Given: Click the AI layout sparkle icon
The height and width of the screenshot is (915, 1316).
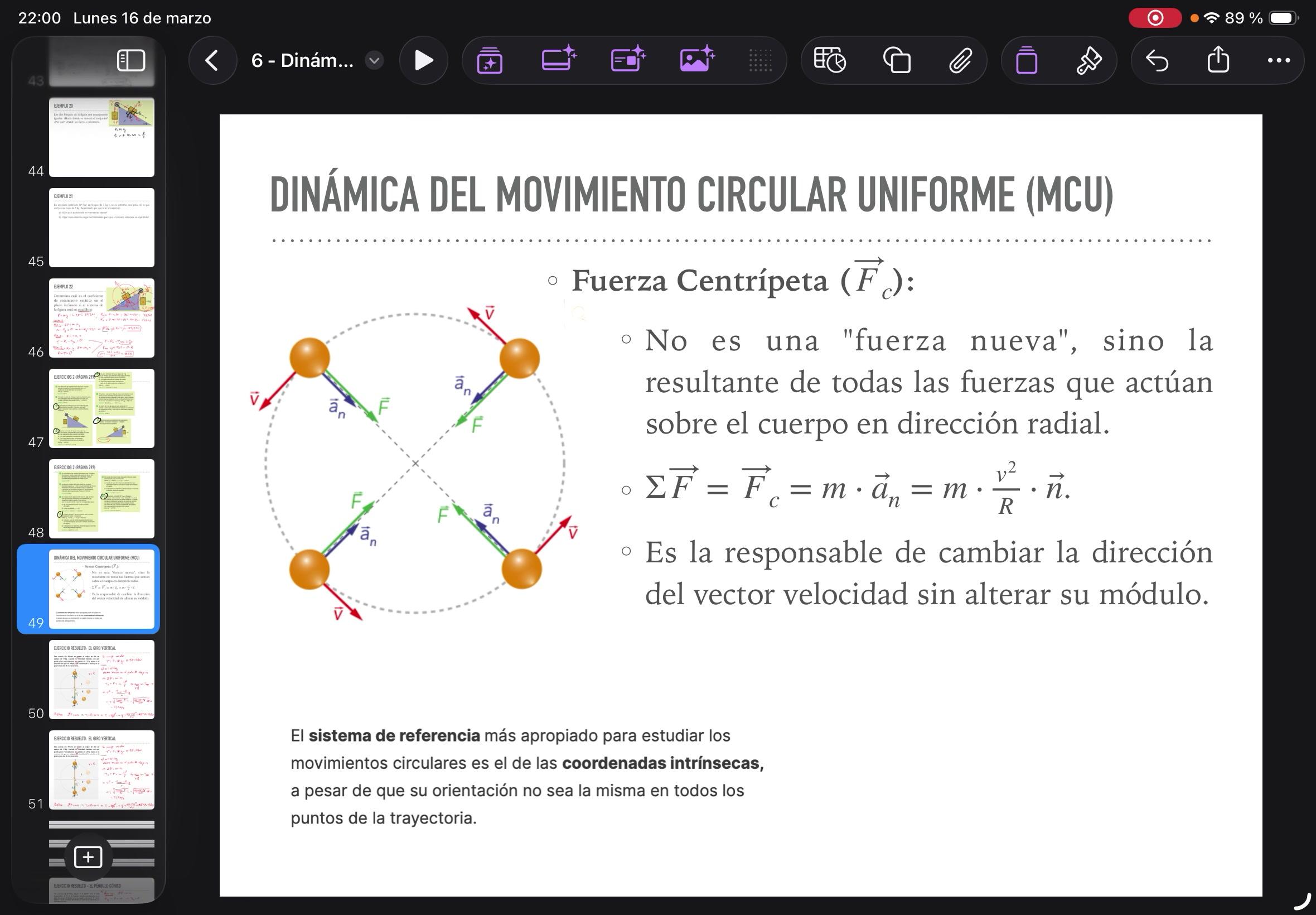Looking at the screenshot, I should 558,59.
